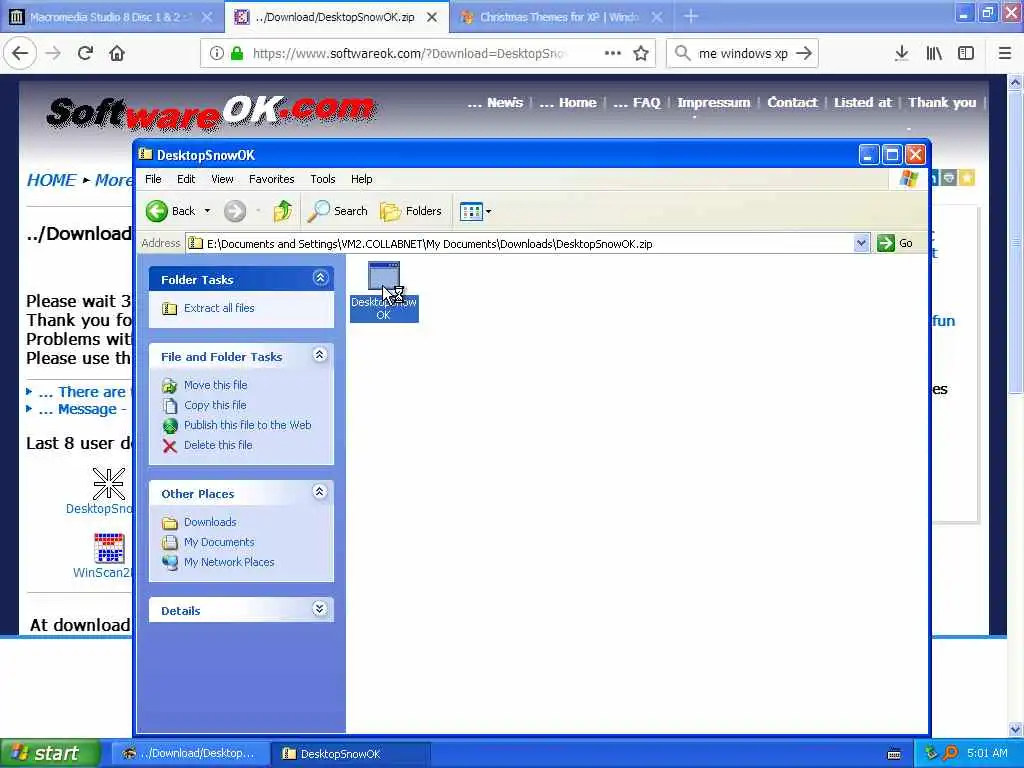Choose Move this file task
The image size is (1024, 768).
(x=216, y=385)
